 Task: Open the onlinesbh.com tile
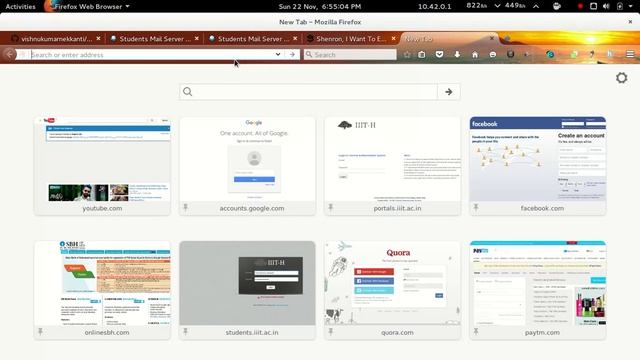pos(102,290)
